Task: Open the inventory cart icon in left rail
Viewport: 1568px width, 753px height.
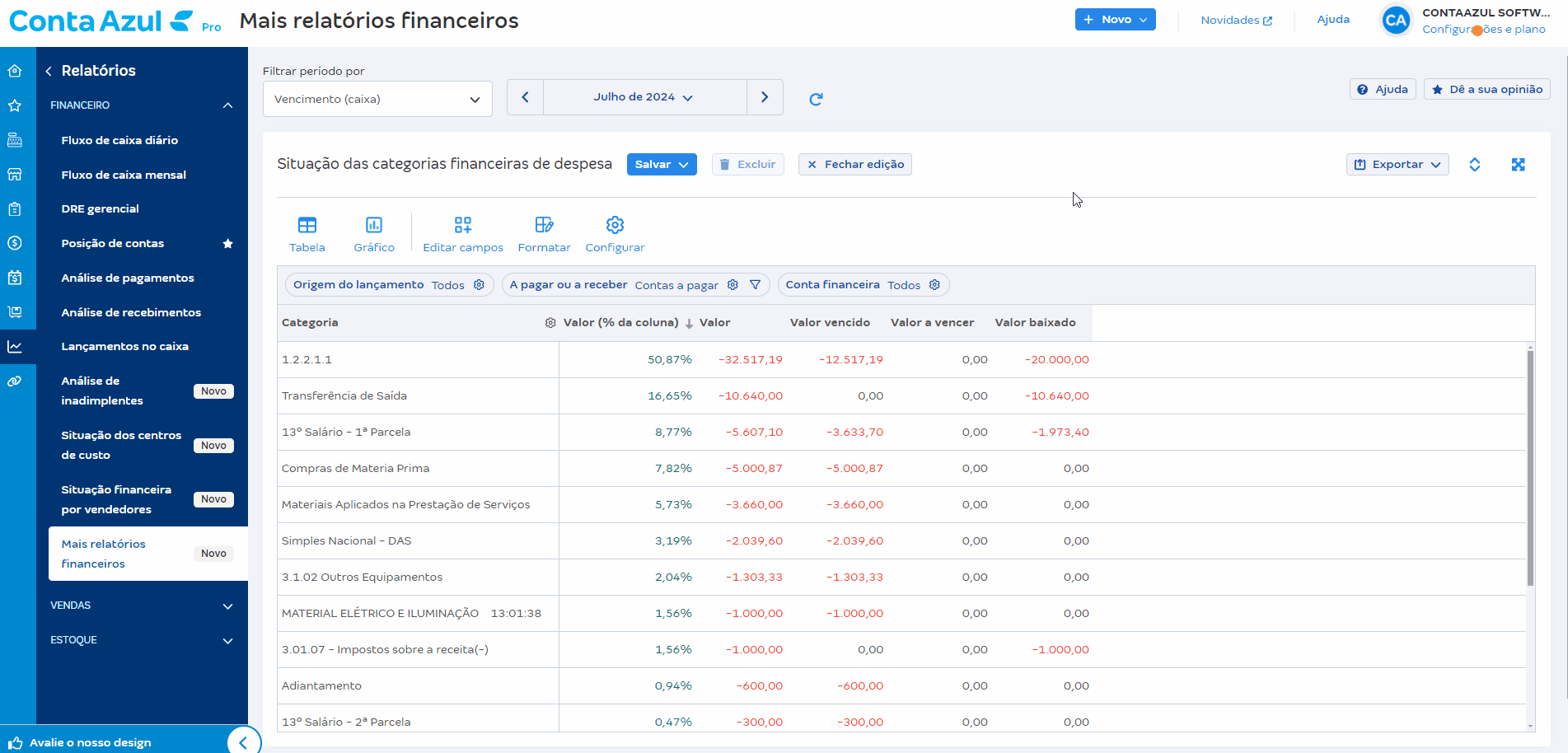Action: 15,312
